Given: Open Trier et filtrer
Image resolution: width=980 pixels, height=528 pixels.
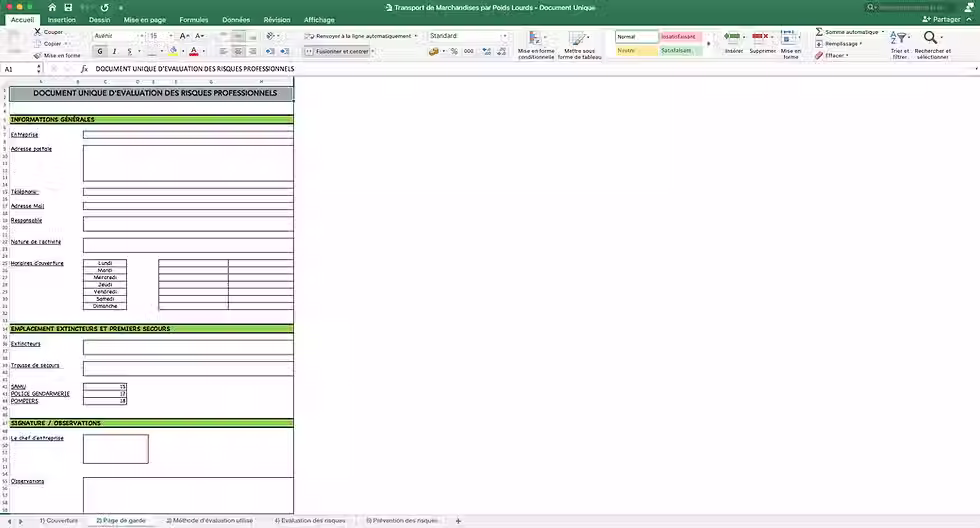Looking at the screenshot, I should pyautogui.click(x=899, y=45).
